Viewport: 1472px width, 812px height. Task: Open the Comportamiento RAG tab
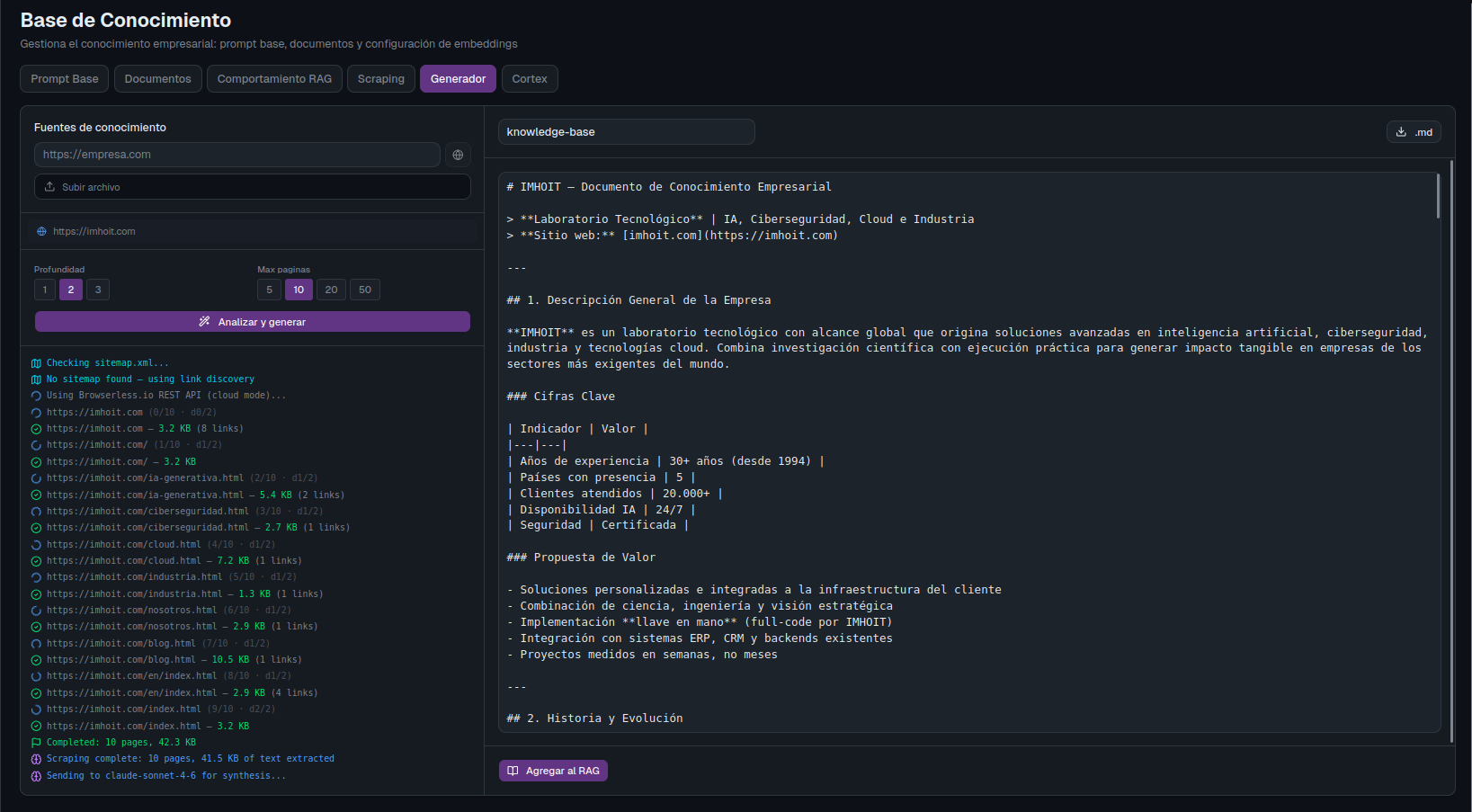[x=274, y=79]
